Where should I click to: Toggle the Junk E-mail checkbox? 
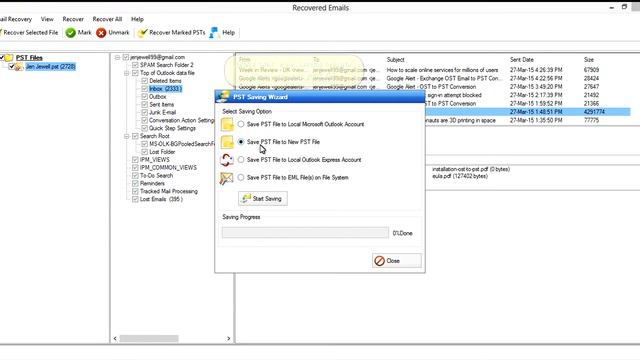(x=144, y=112)
